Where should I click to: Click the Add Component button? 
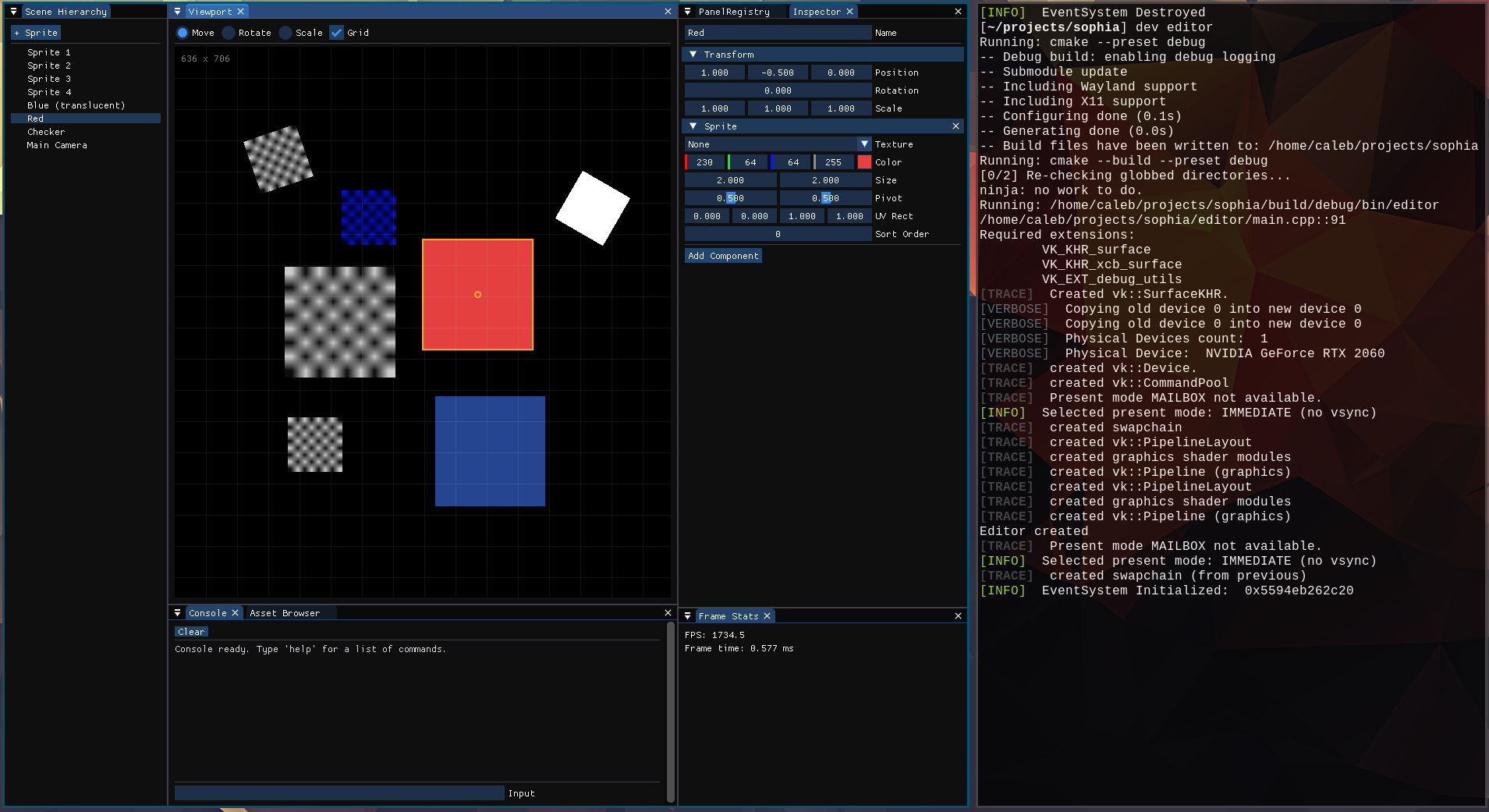[x=723, y=256]
